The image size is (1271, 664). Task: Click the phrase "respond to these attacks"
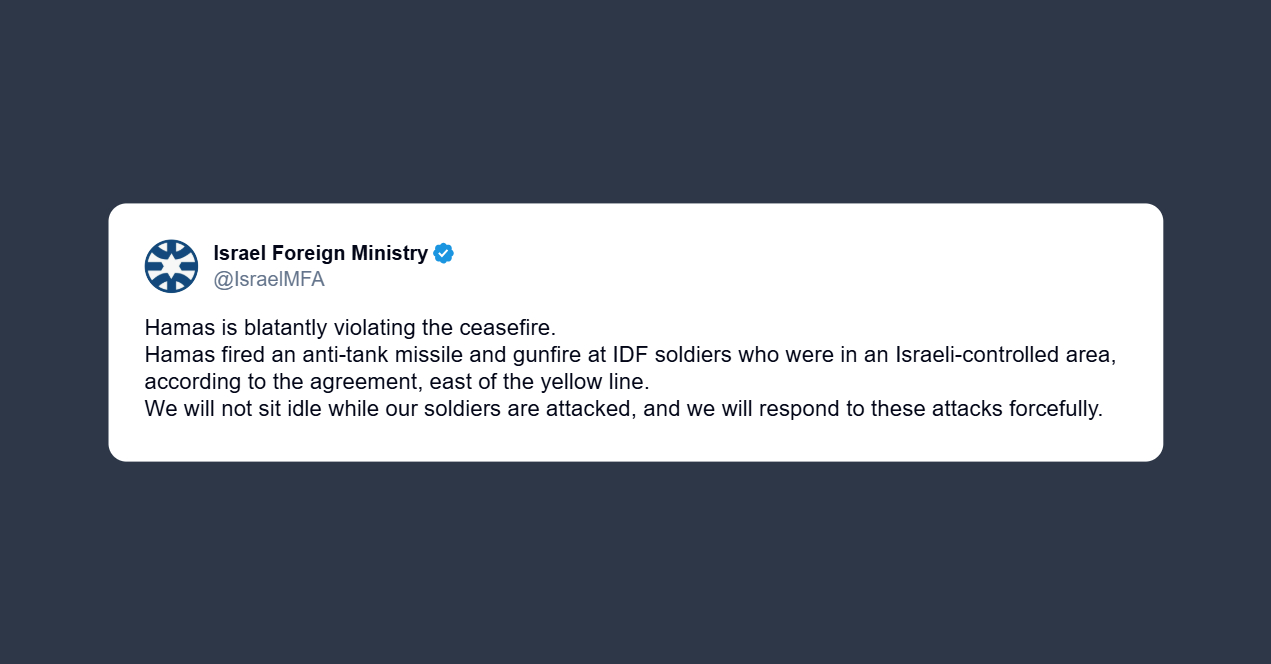881,409
